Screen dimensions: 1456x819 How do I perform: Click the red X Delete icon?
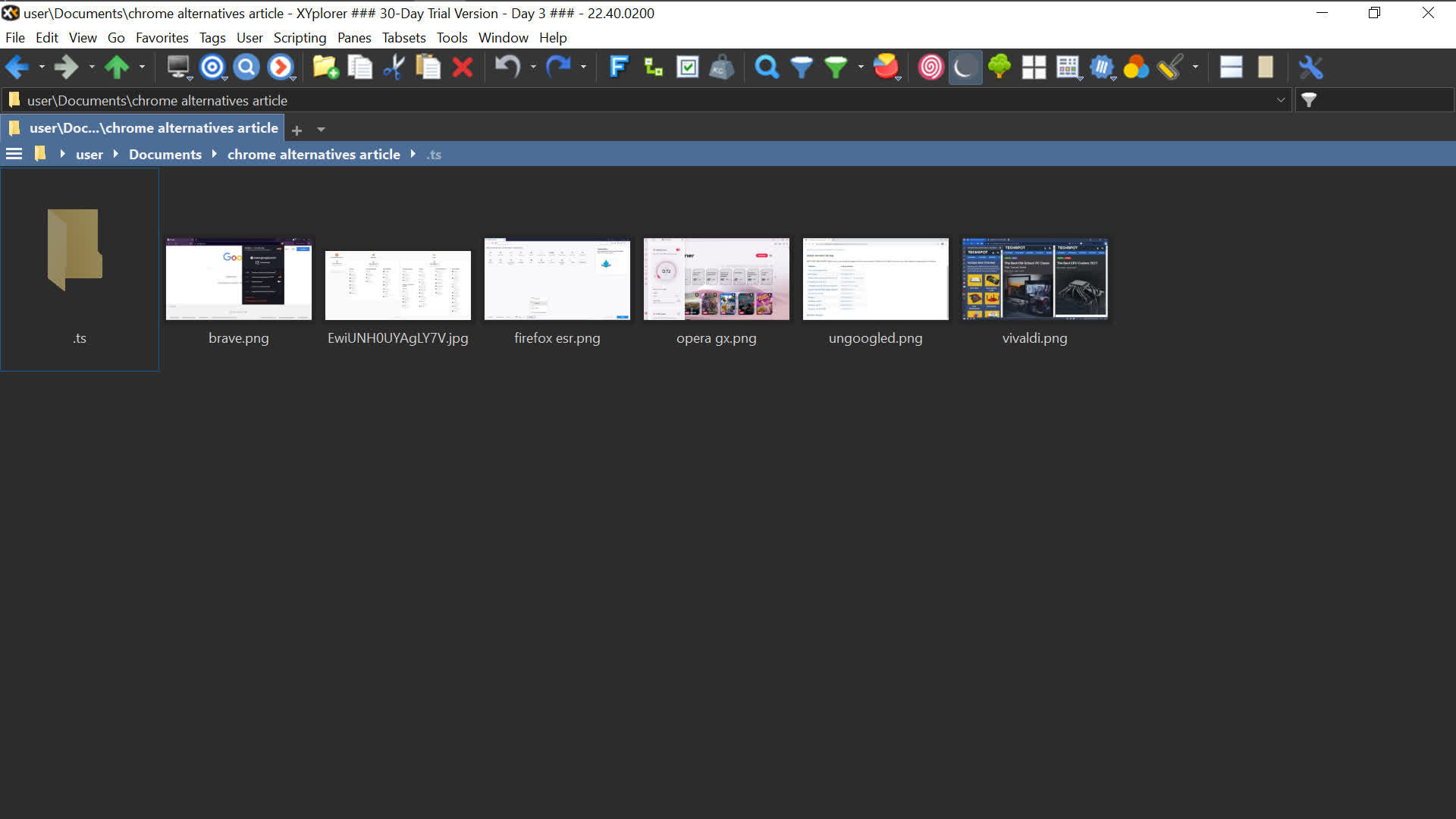(463, 67)
